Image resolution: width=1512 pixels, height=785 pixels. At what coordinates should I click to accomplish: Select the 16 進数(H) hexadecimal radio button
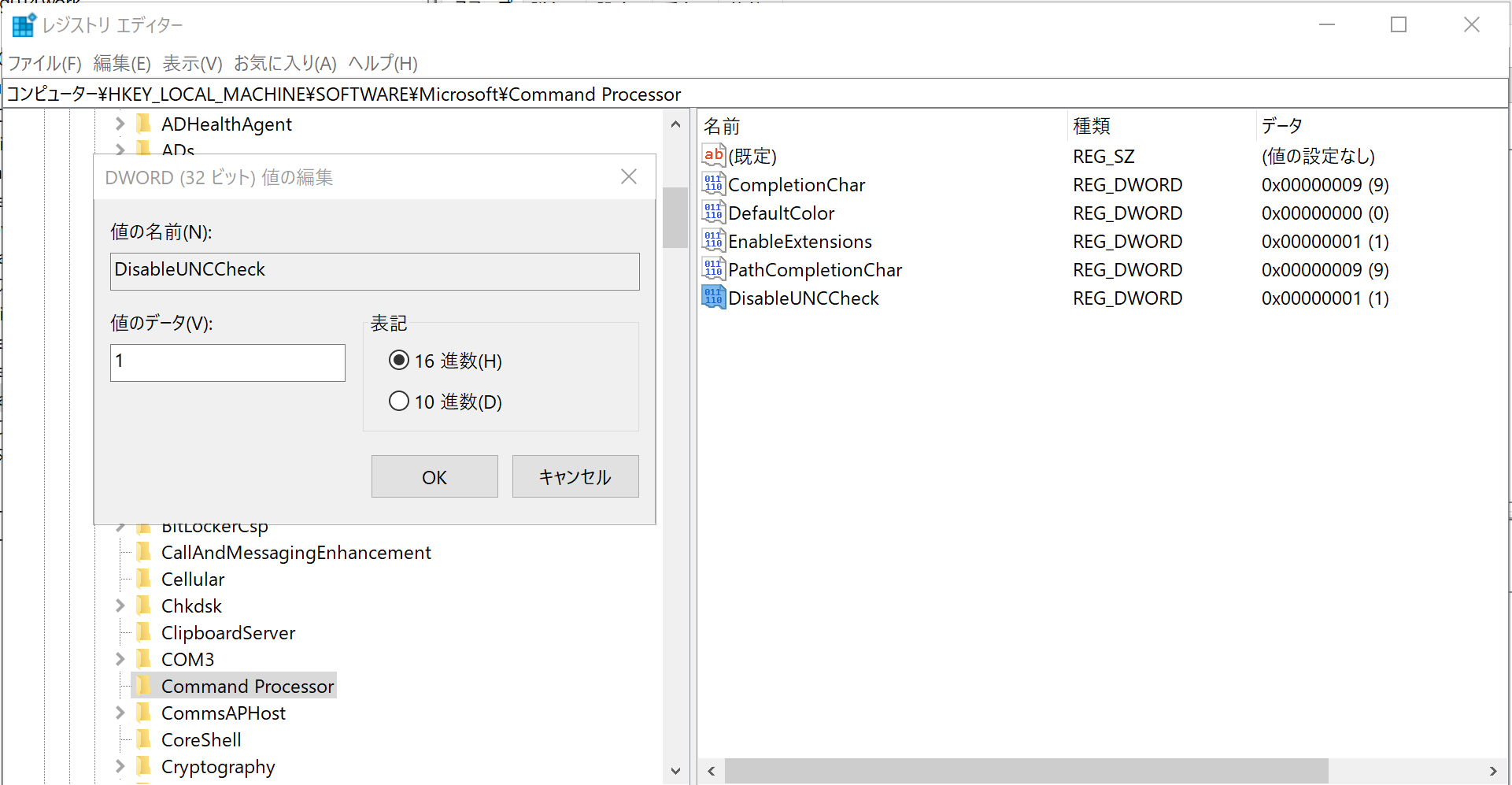(399, 361)
